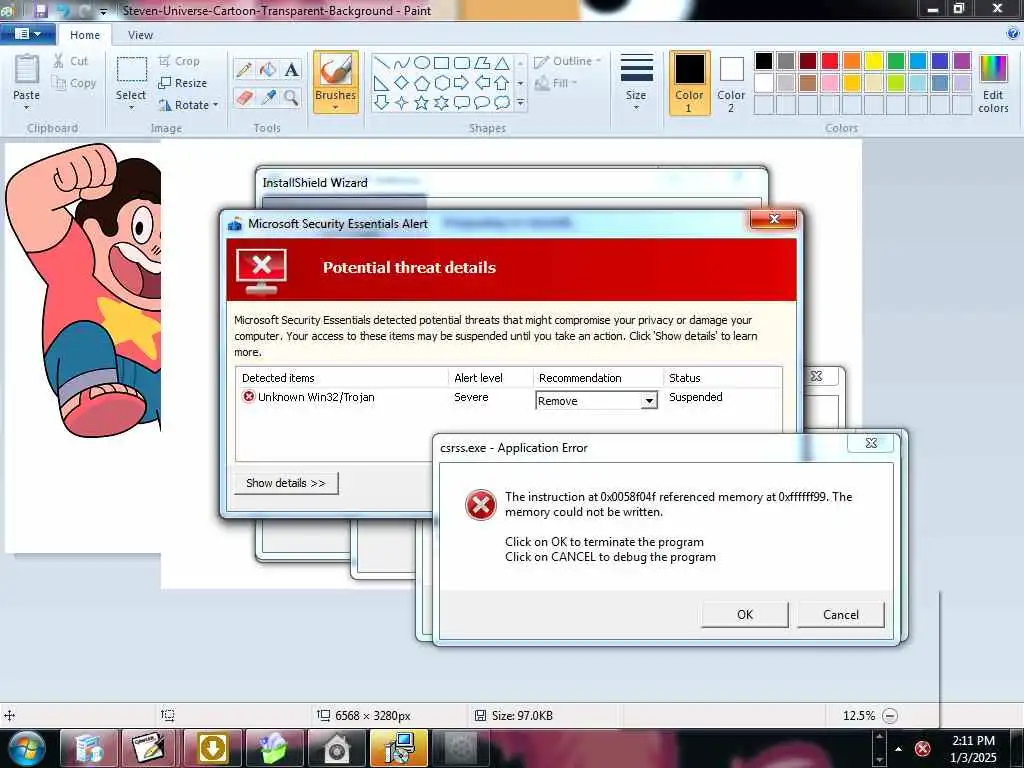The height and width of the screenshot is (768, 1024).
Task: Close the Microsoft Security Essentials Alert window
Action: pyautogui.click(x=773, y=219)
